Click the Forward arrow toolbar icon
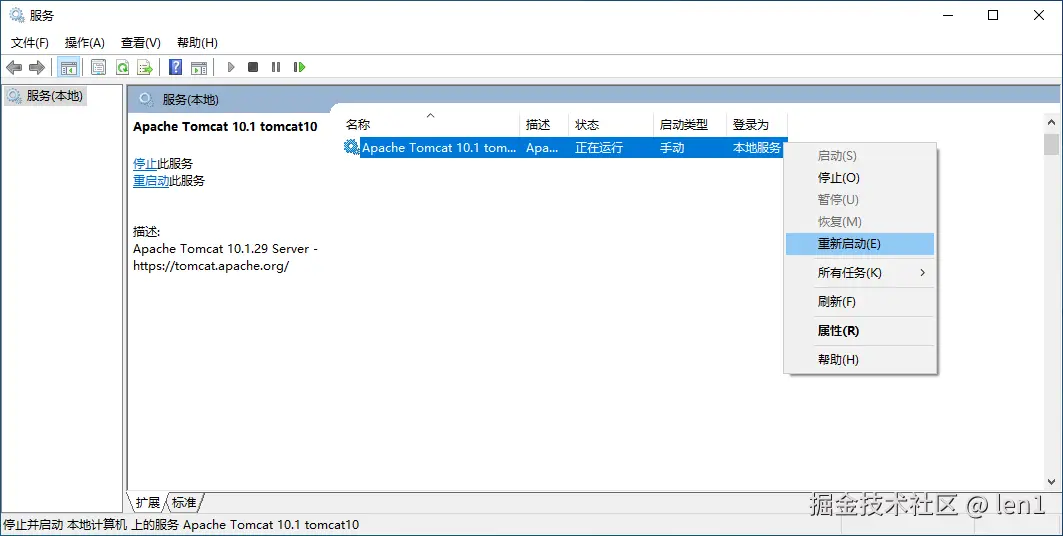The height and width of the screenshot is (536, 1063). [37, 67]
